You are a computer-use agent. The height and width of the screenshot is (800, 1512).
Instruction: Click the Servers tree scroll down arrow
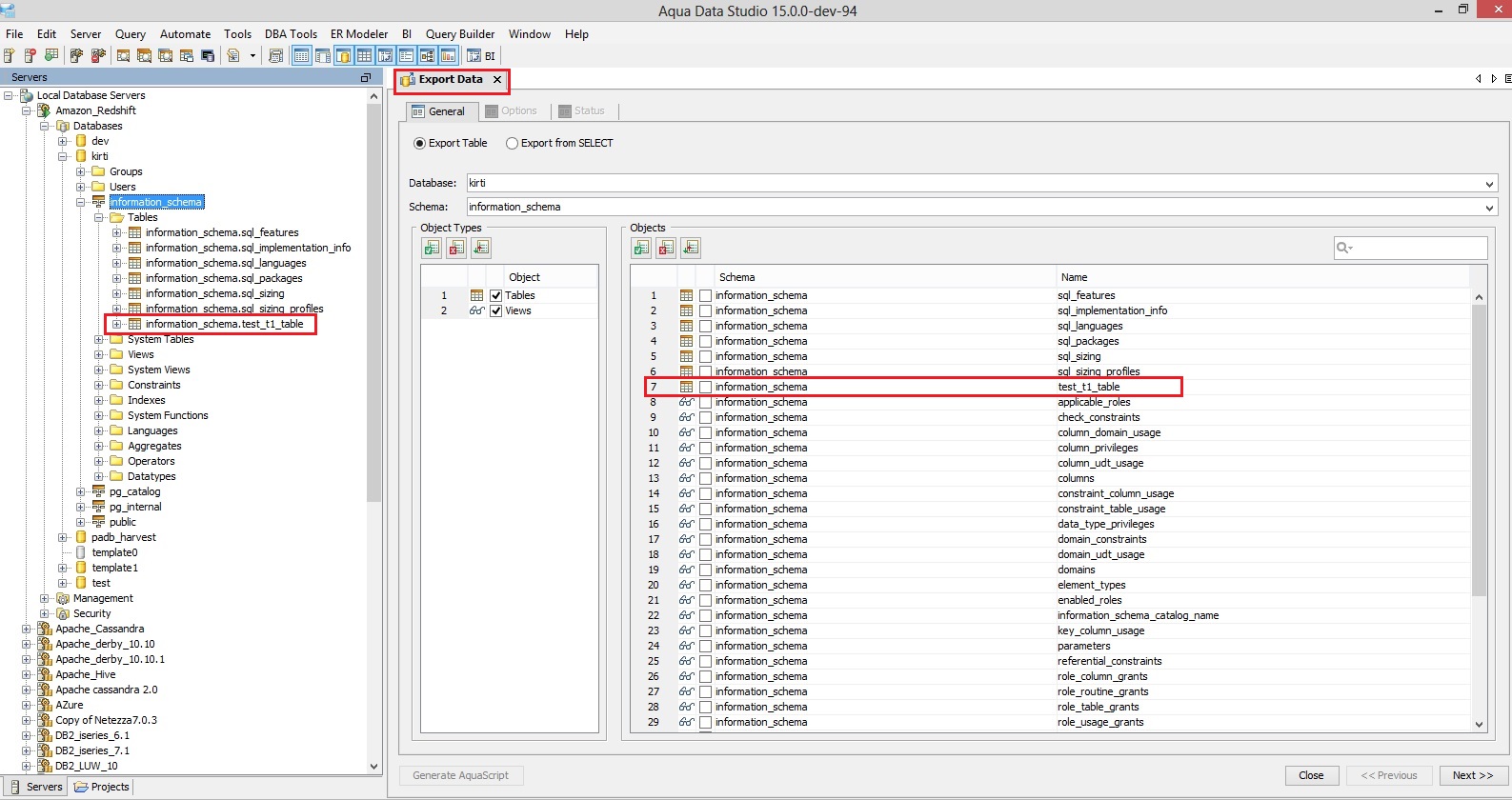(373, 766)
